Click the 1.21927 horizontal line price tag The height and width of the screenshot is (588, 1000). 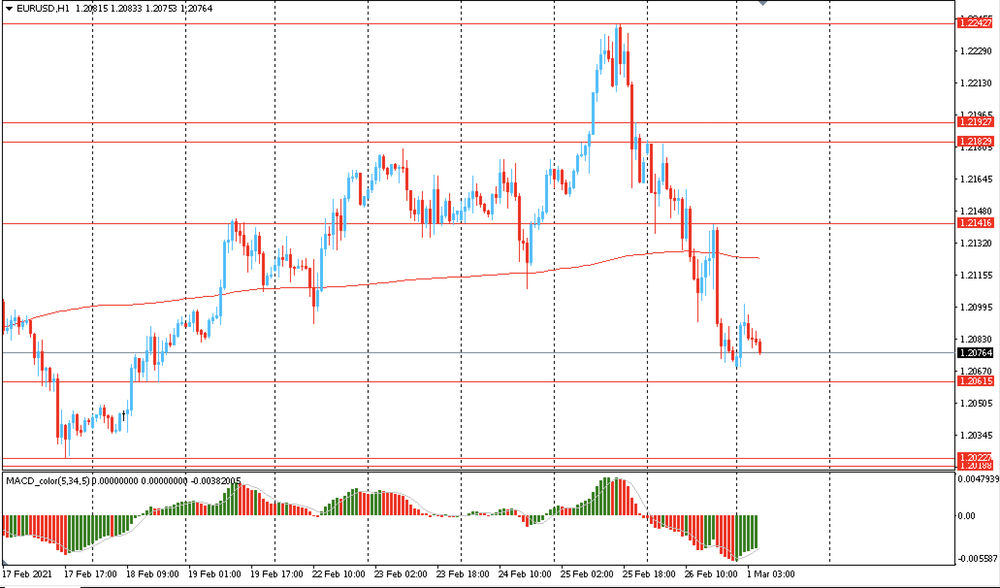point(975,122)
